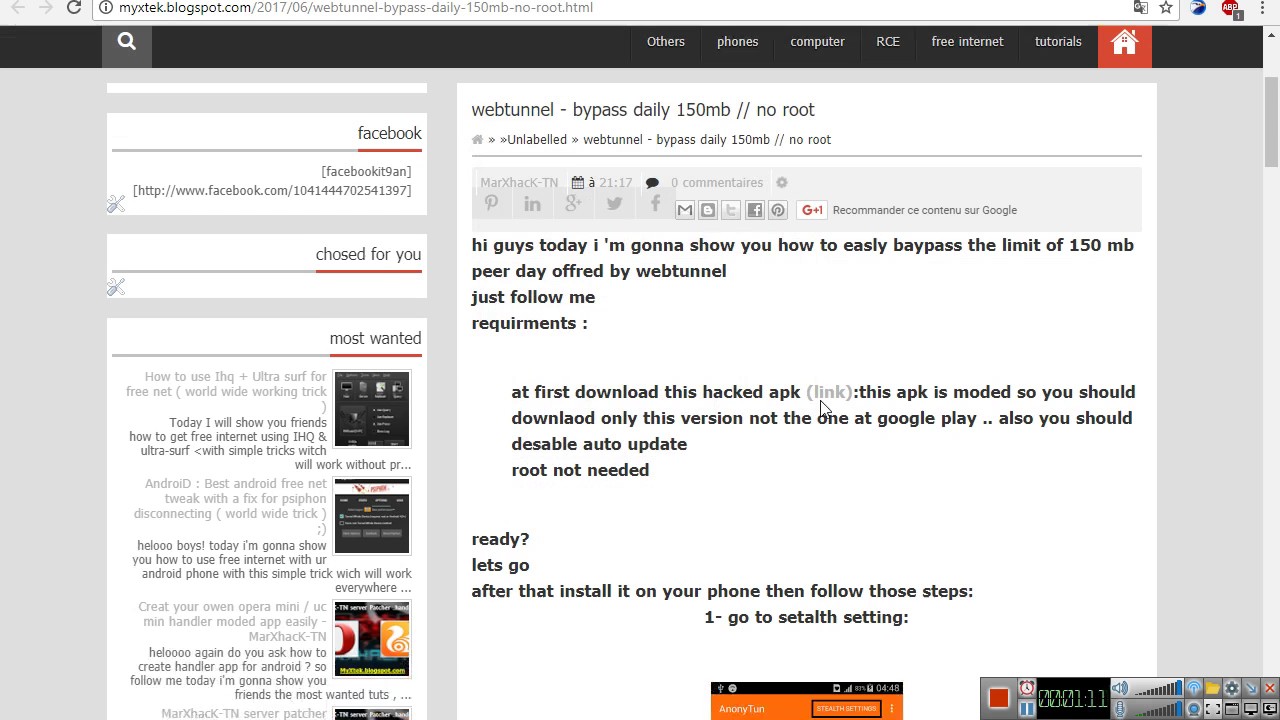Click the psiphon tweak post thumbnail
Viewport: 1280px width, 720px height.
pos(372,516)
